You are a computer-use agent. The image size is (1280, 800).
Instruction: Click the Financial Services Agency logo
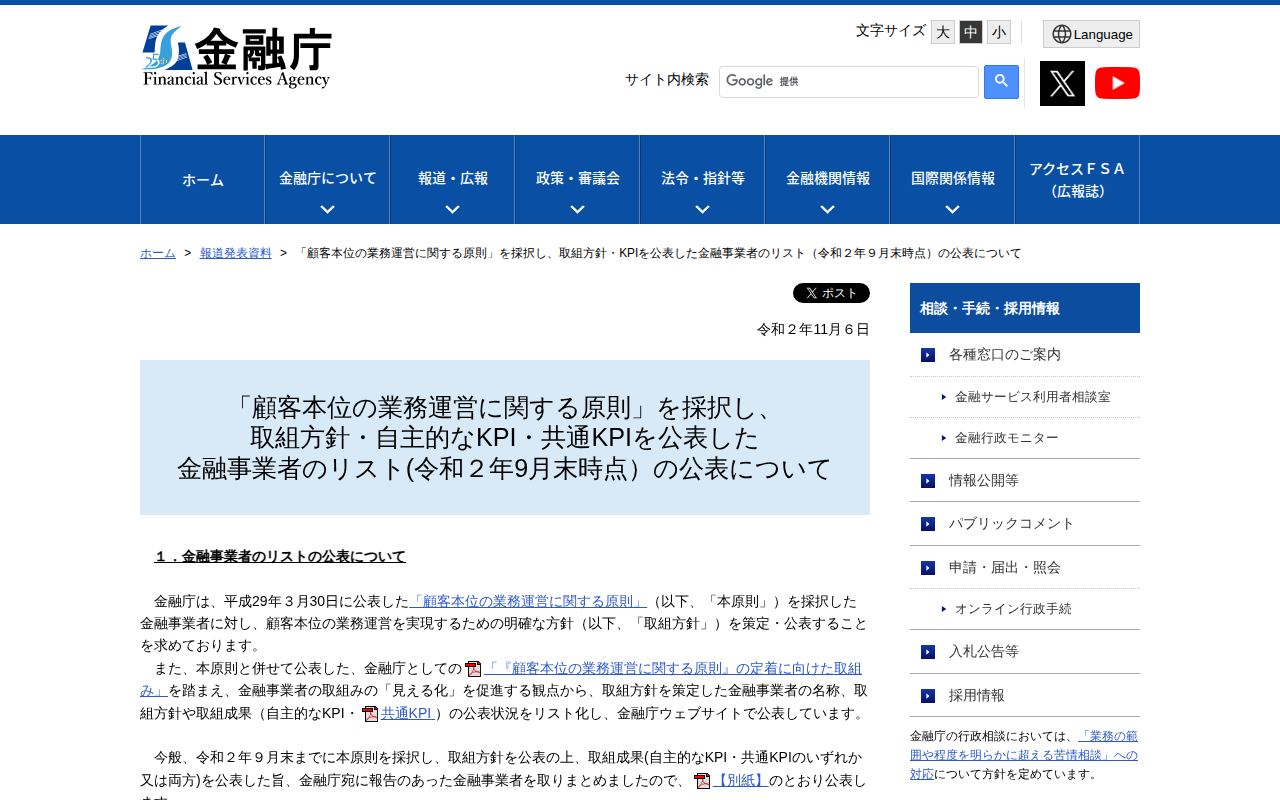point(237,58)
